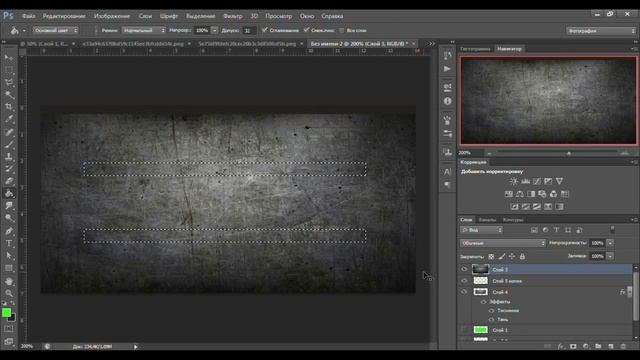Open opacity slider arrow in options bar

[215, 30]
